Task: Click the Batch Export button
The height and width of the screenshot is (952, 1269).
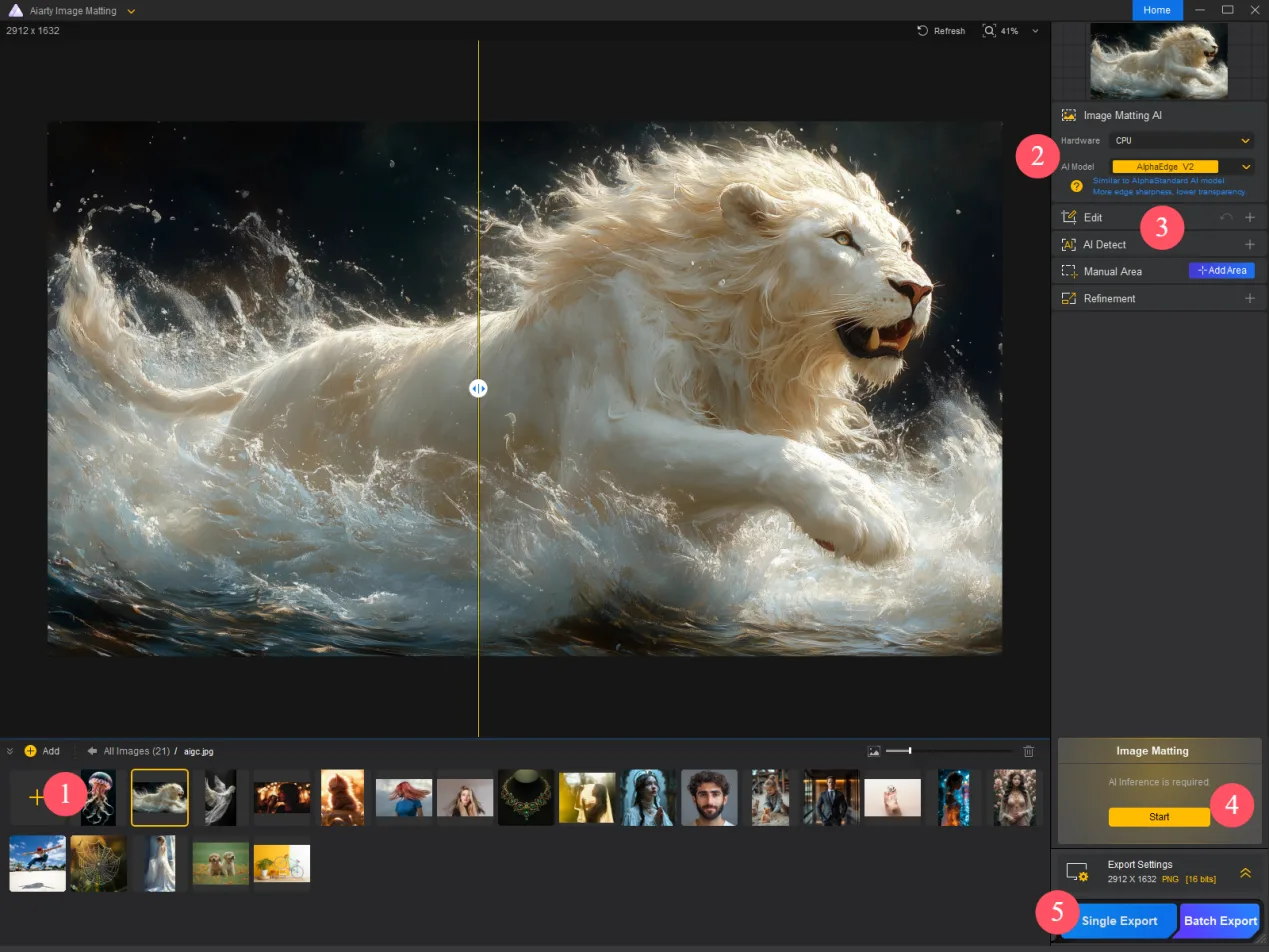Action: coord(1220,920)
